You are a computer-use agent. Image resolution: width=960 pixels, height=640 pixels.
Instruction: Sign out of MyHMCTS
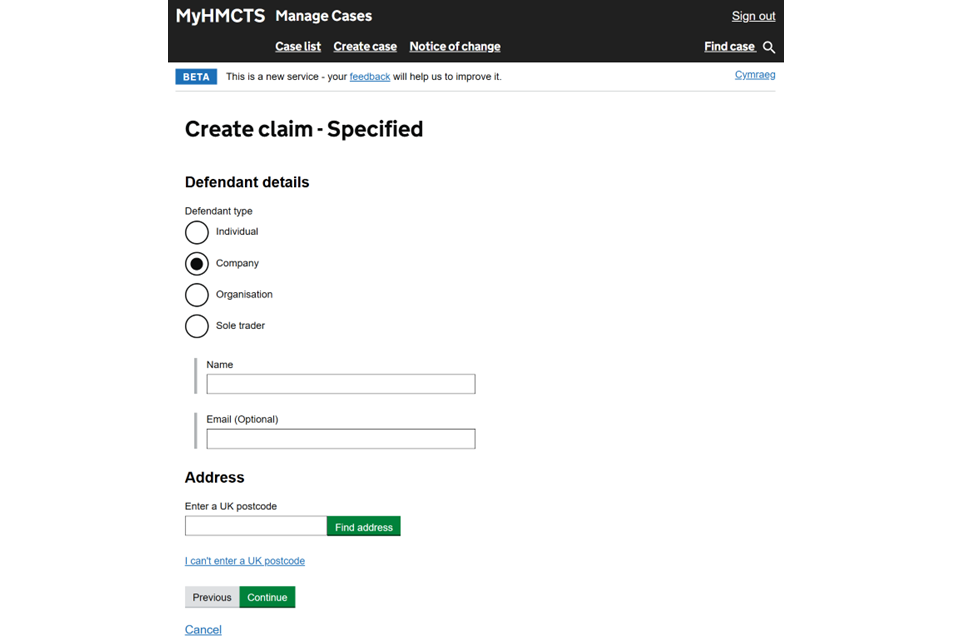click(x=753, y=16)
